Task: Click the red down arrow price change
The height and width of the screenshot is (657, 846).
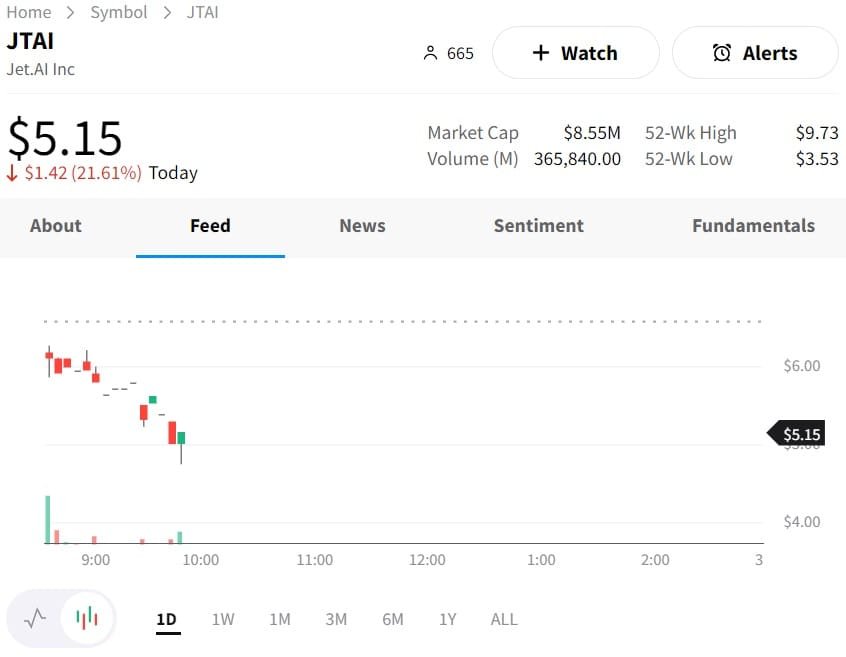Action: (12, 173)
